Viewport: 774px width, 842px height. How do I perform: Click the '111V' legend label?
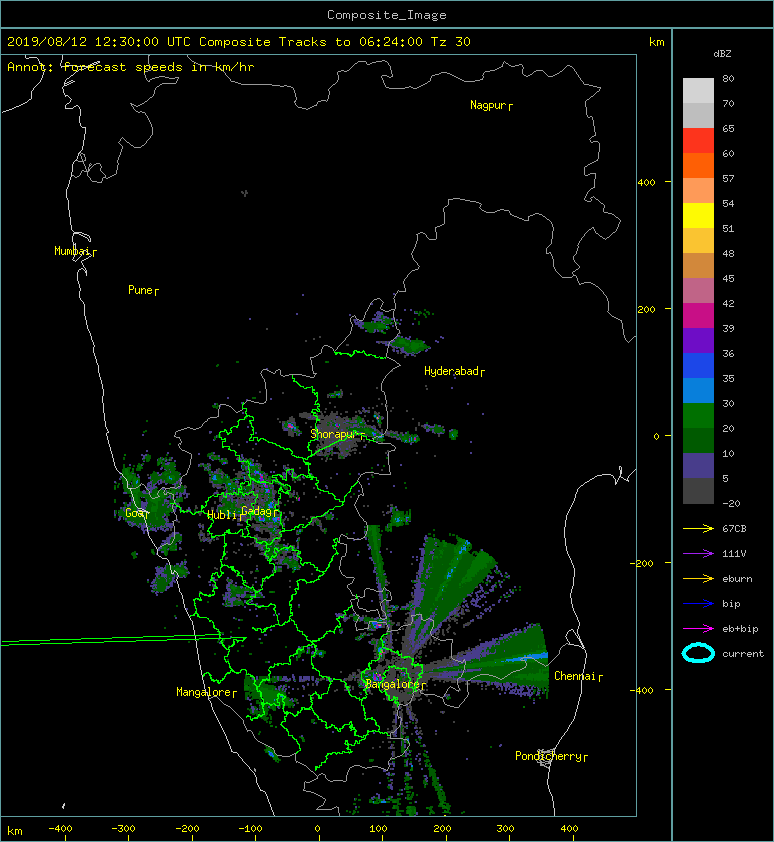pyautogui.click(x=734, y=554)
